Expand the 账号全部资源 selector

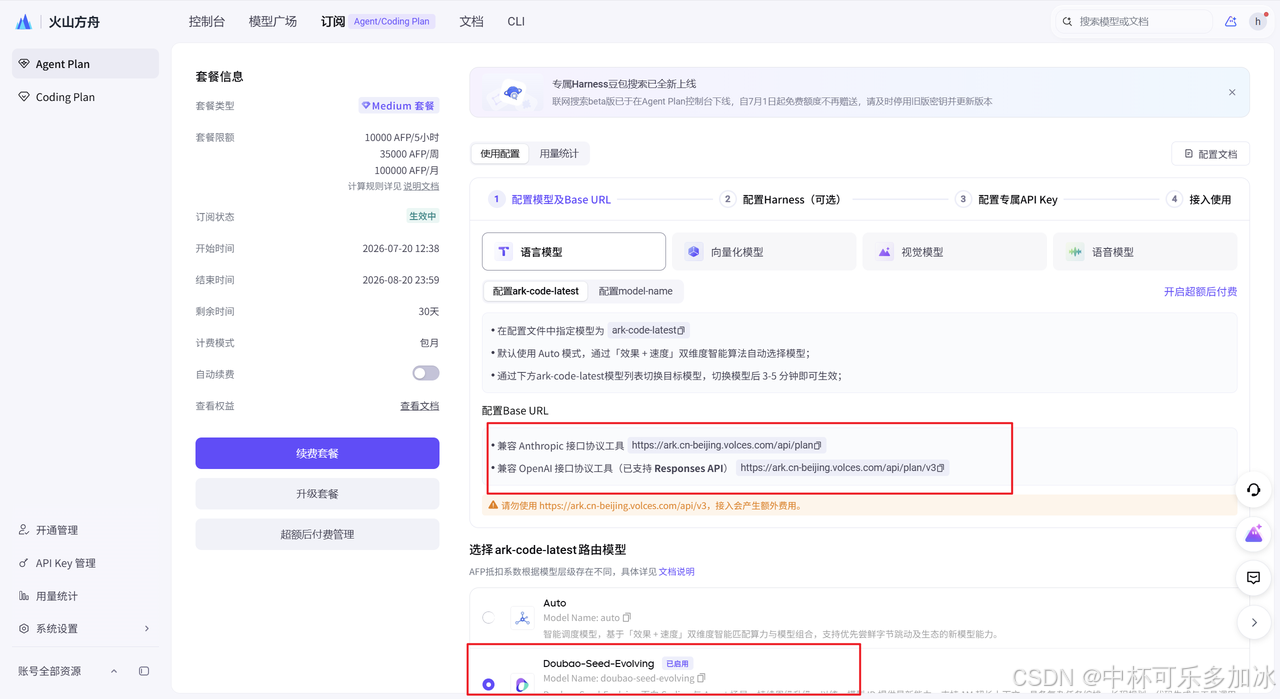pyautogui.click(x=114, y=671)
